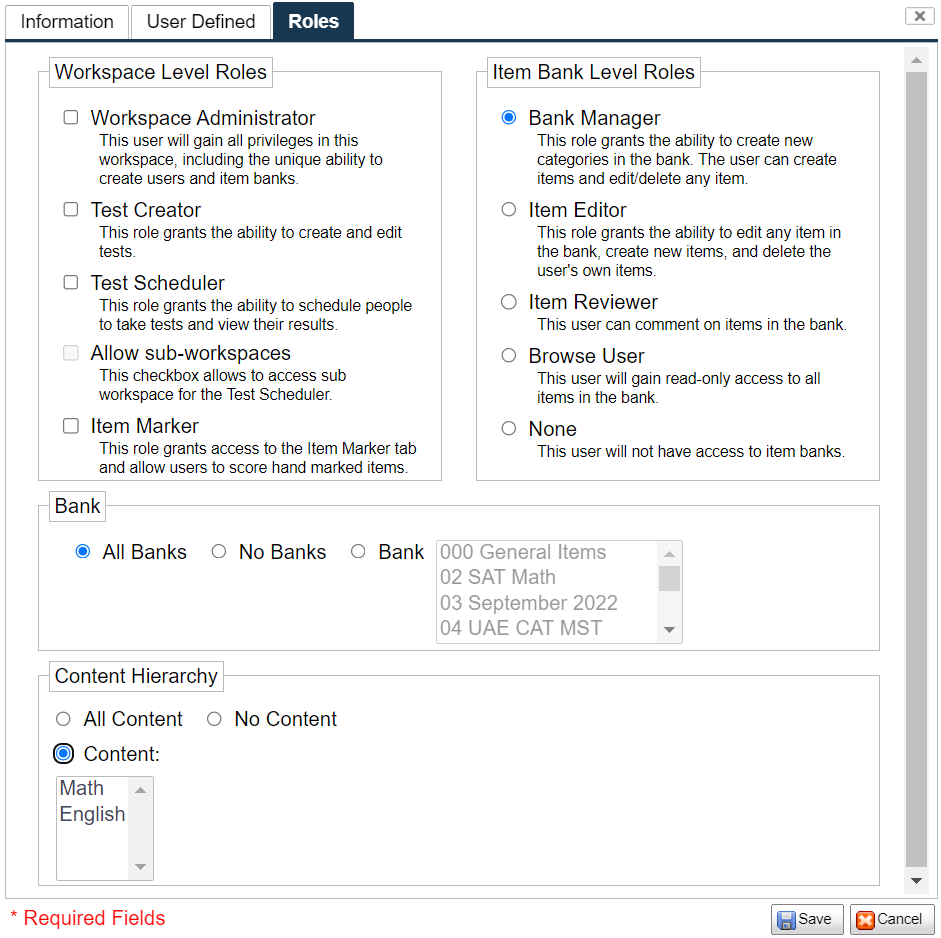
Task: Select the No Content radio button
Action: tap(214, 718)
